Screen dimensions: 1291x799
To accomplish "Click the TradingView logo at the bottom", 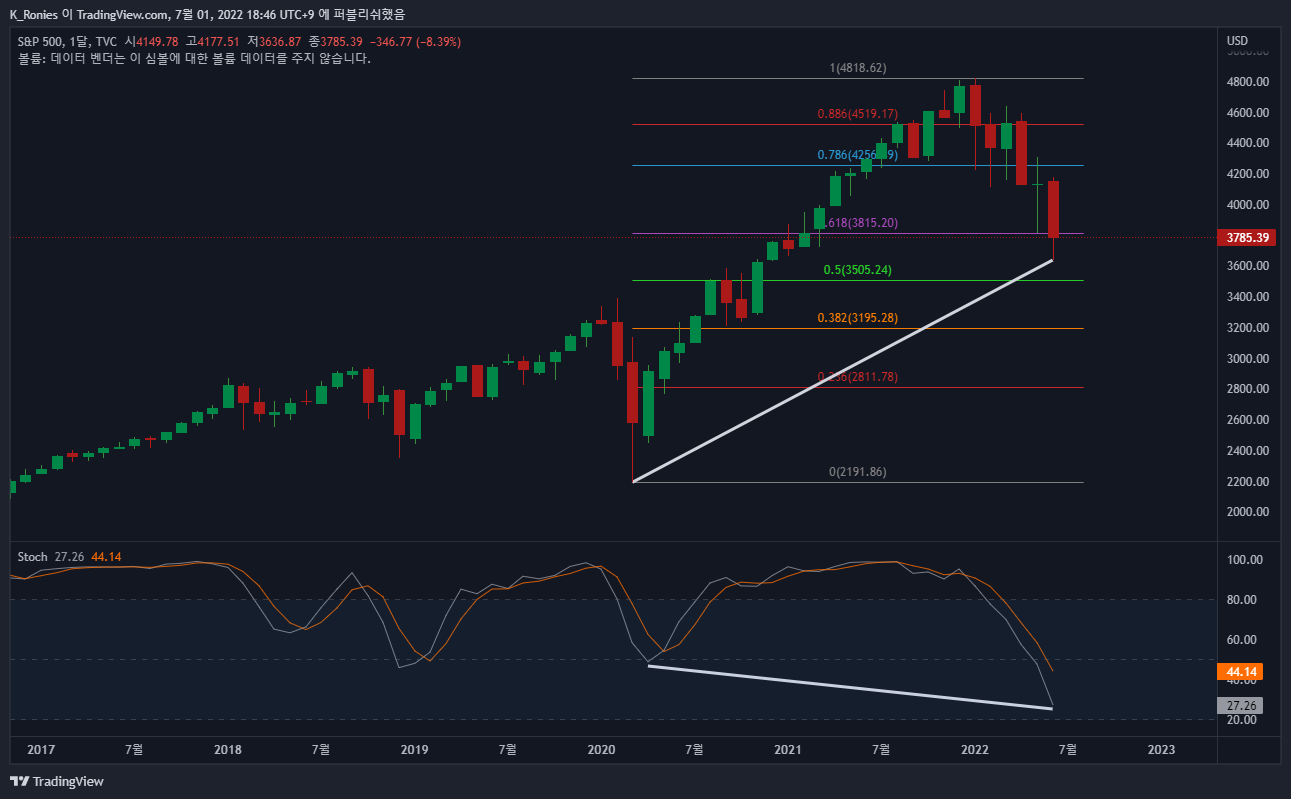I will coord(57,781).
